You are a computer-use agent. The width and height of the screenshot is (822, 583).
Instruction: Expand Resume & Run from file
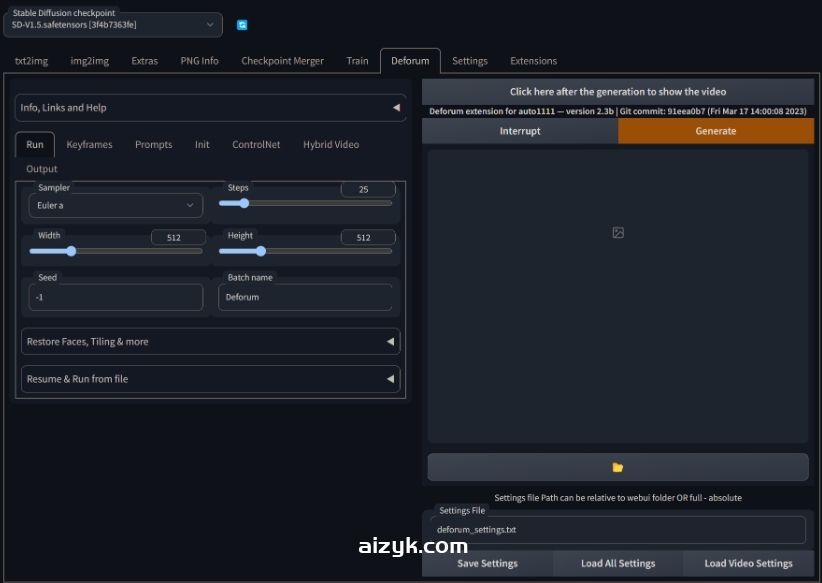(210, 379)
